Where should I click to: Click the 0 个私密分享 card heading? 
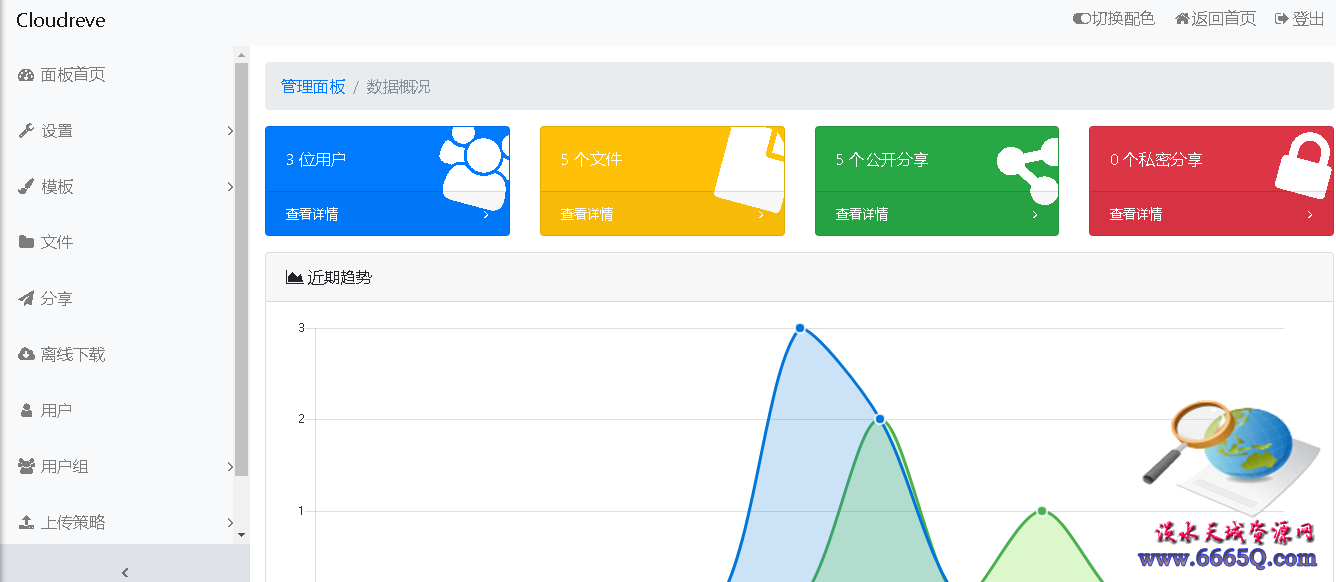[1156, 159]
